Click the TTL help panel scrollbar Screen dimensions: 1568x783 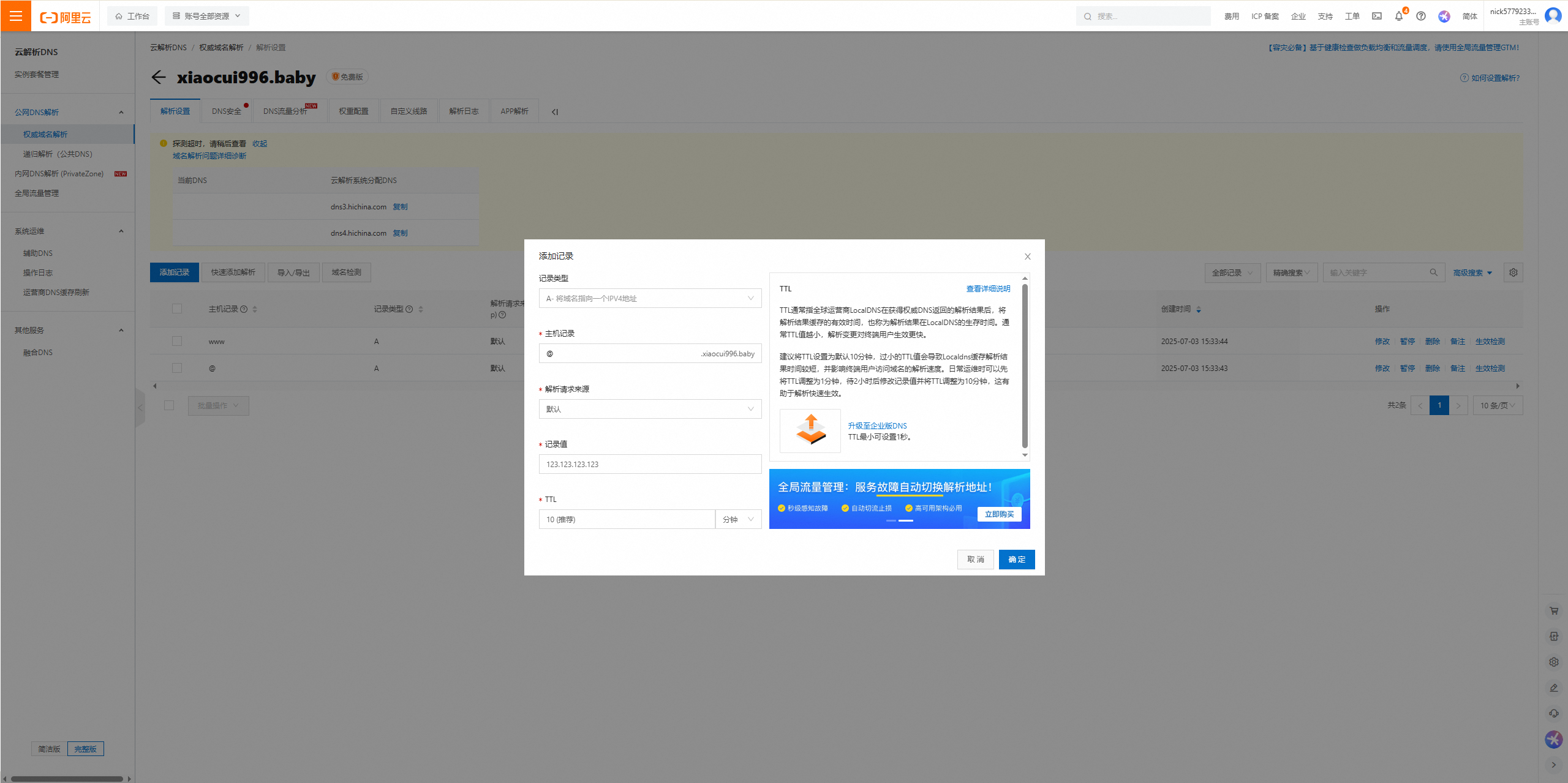1025,365
